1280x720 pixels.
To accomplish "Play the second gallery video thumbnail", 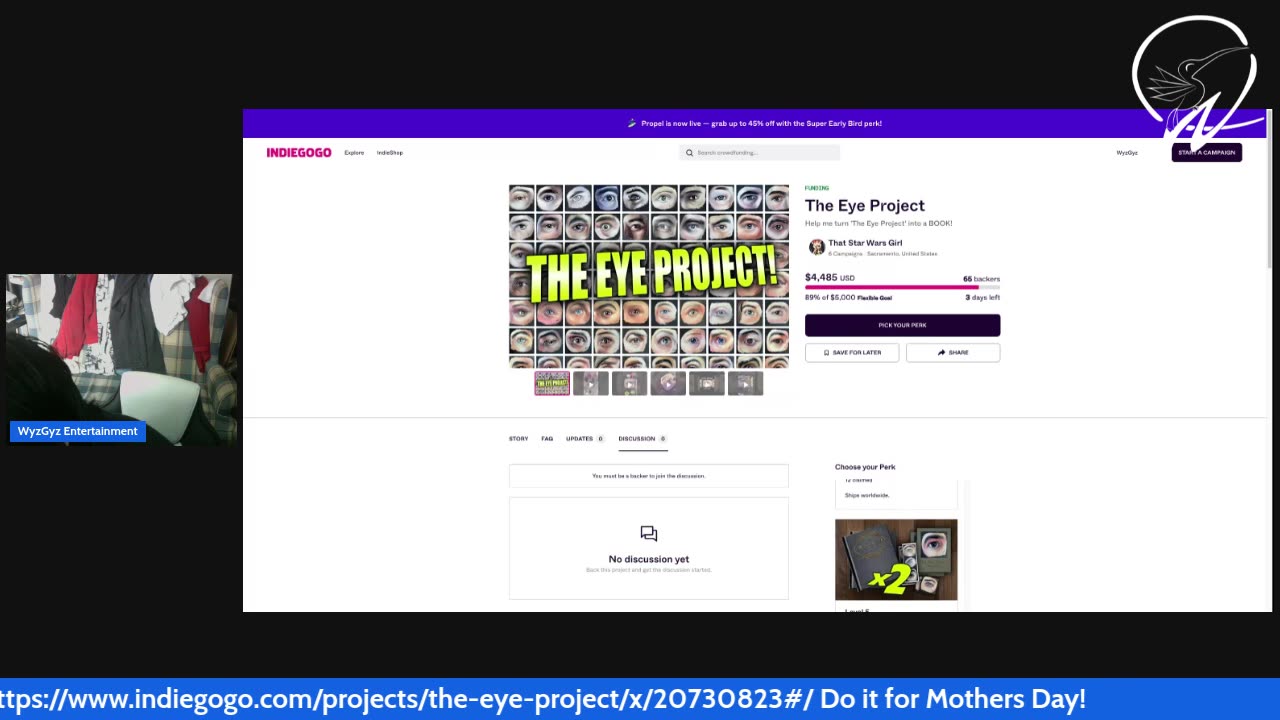I will coord(590,383).
